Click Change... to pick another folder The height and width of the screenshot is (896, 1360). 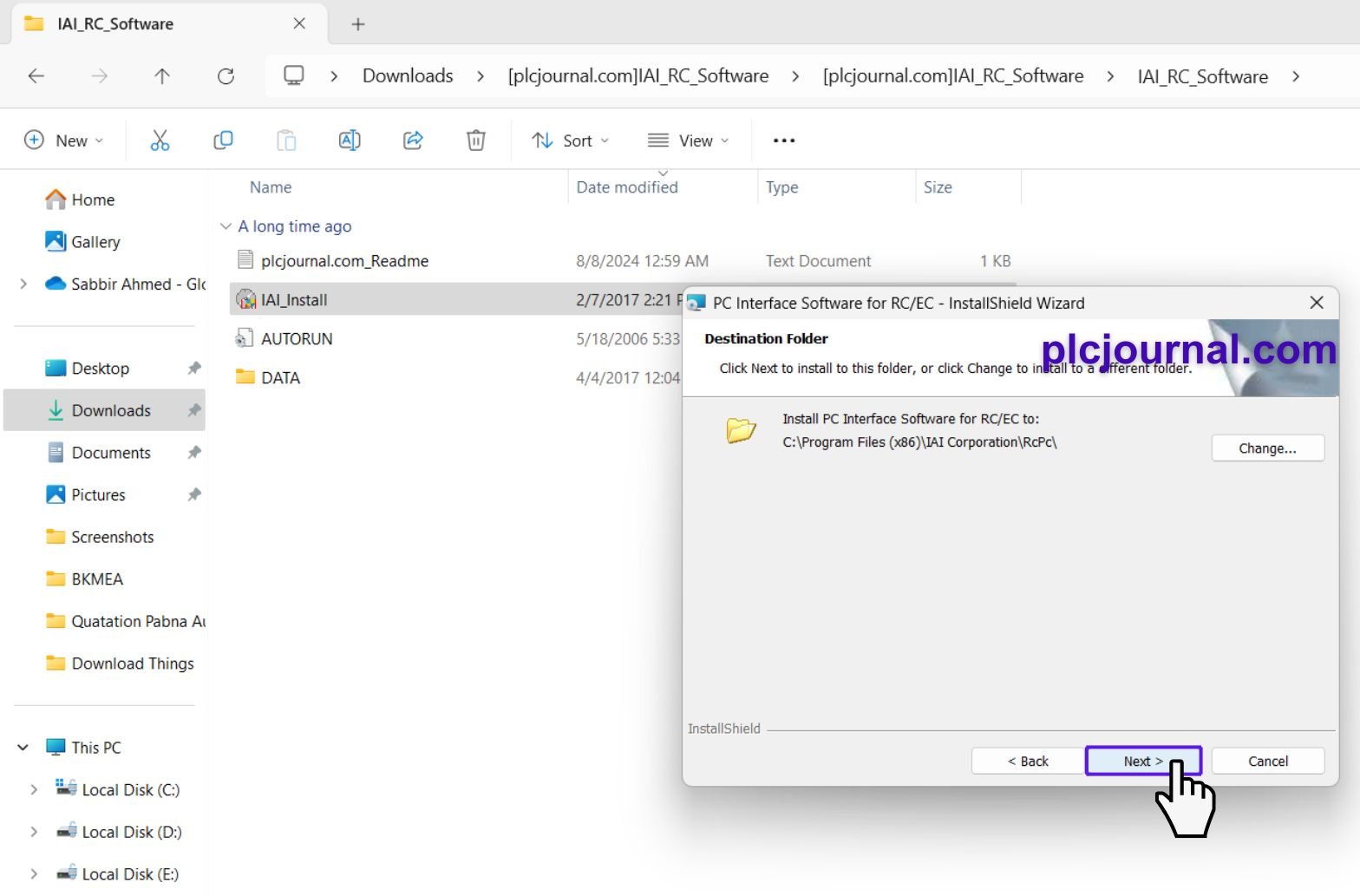(x=1267, y=448)
